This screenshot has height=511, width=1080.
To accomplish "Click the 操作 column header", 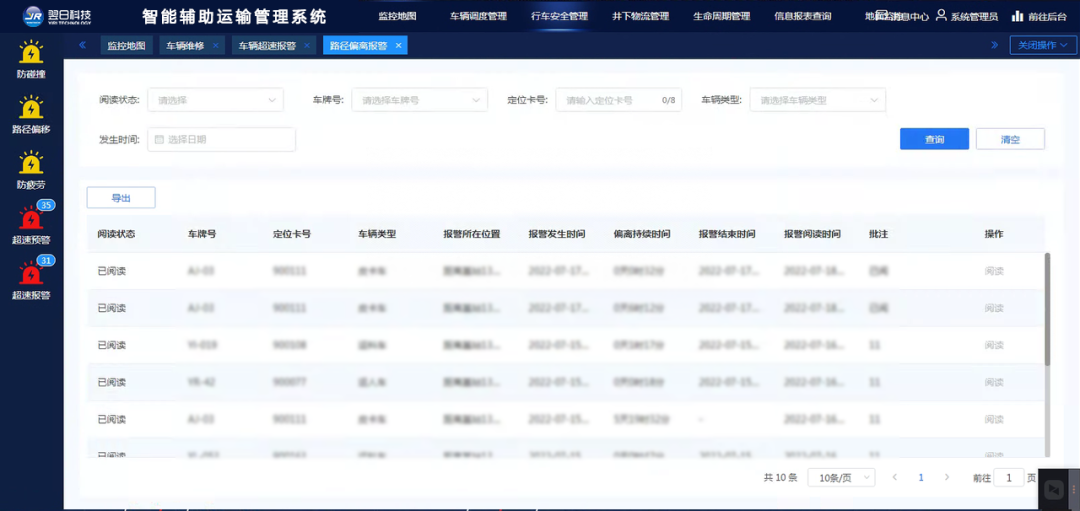I will (994, 234).
